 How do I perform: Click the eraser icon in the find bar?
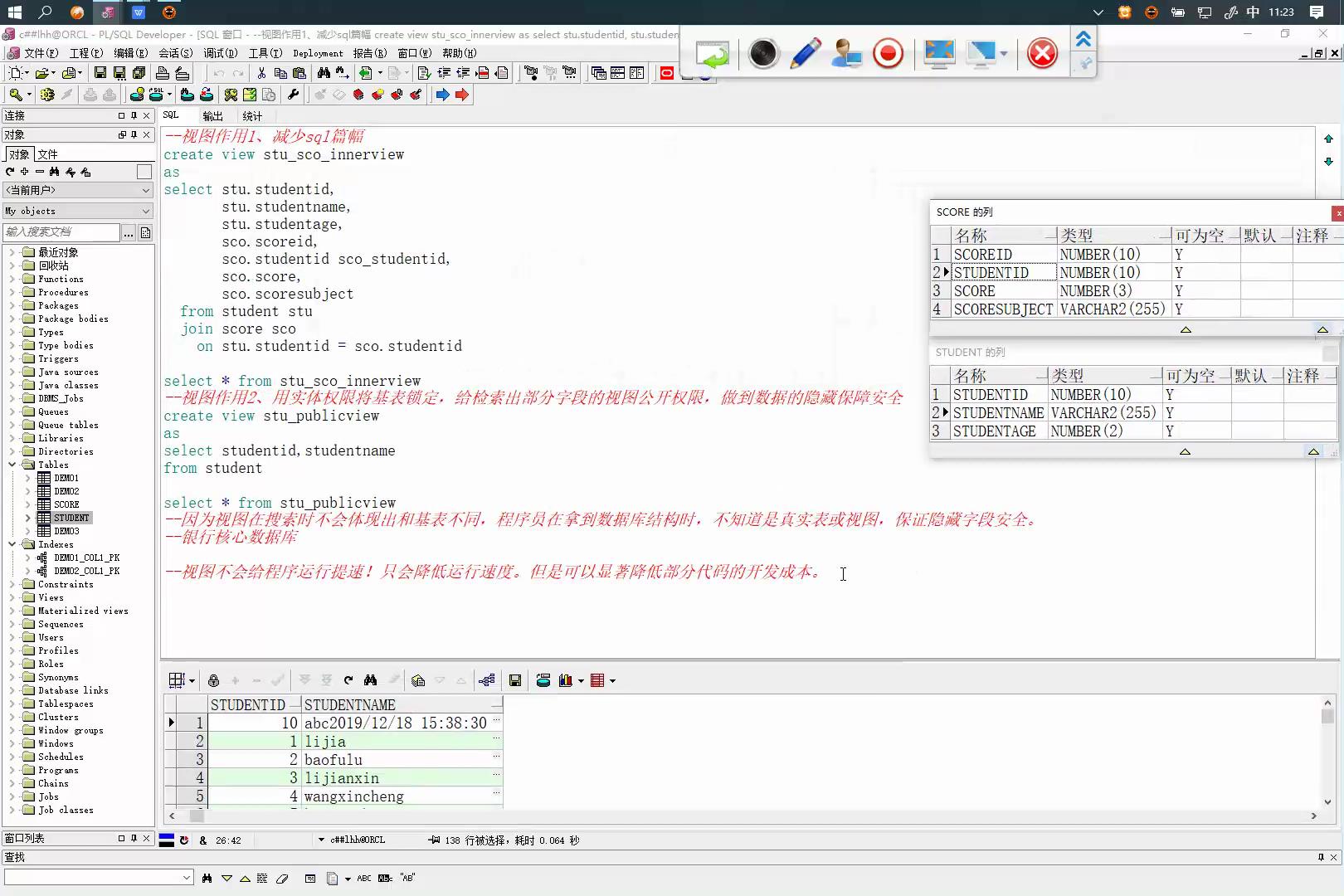(282, 878)
